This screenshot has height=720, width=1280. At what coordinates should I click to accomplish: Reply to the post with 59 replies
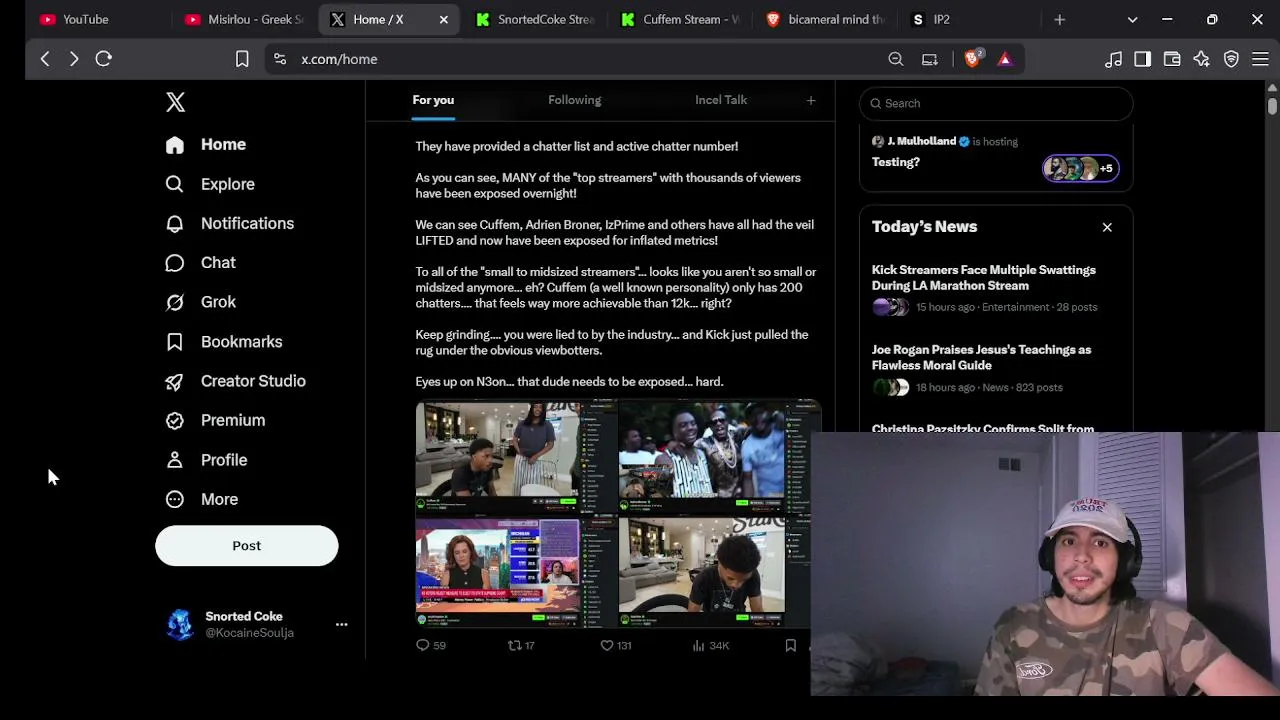(431, 646)
